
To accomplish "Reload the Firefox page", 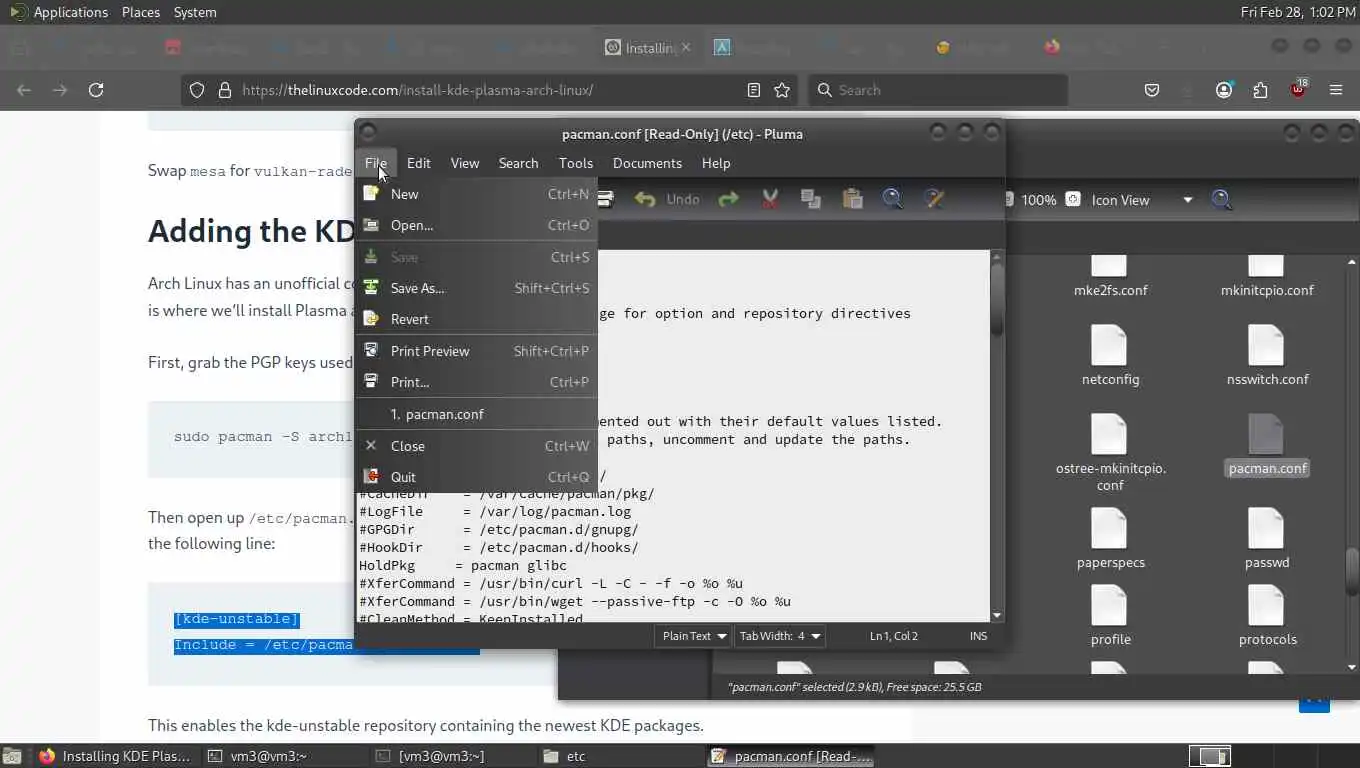I will pos(96,90).
